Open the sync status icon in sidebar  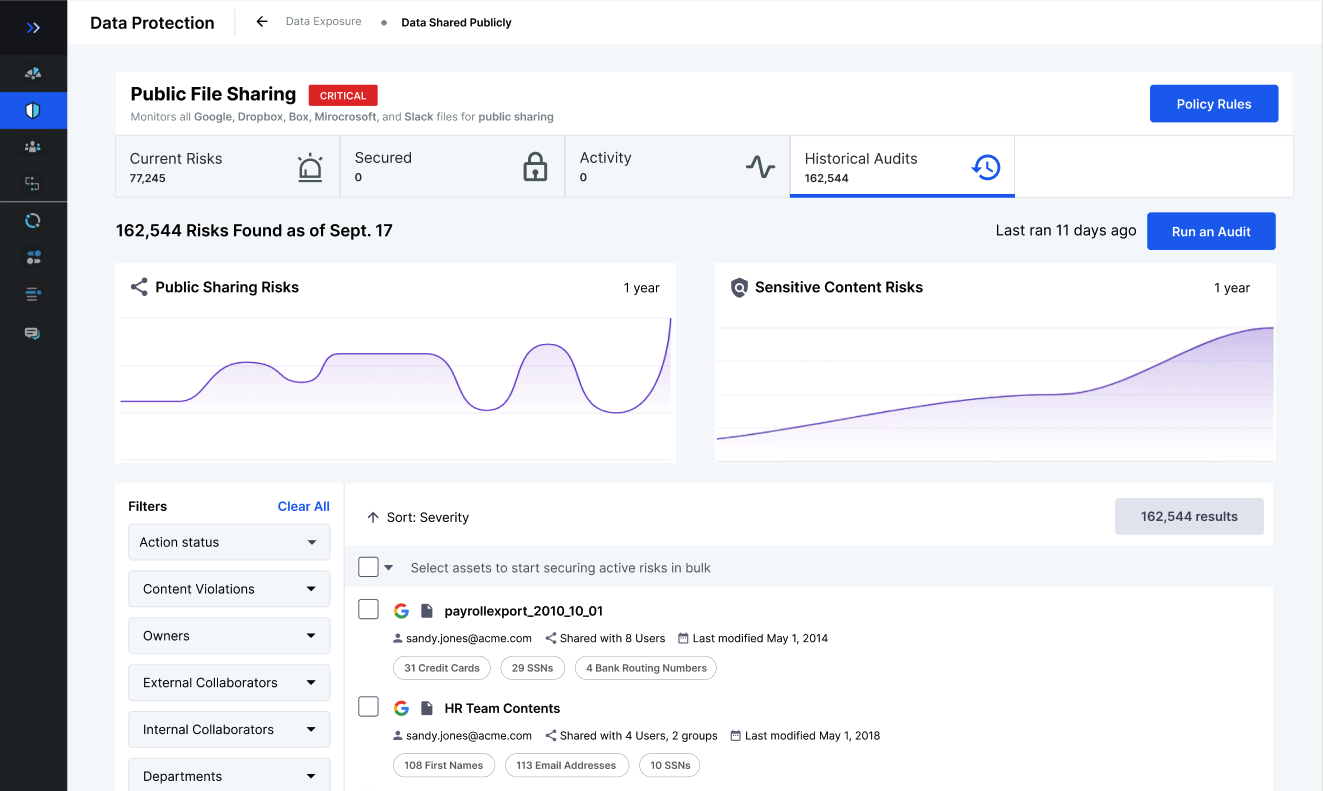[x=33, y=220]
